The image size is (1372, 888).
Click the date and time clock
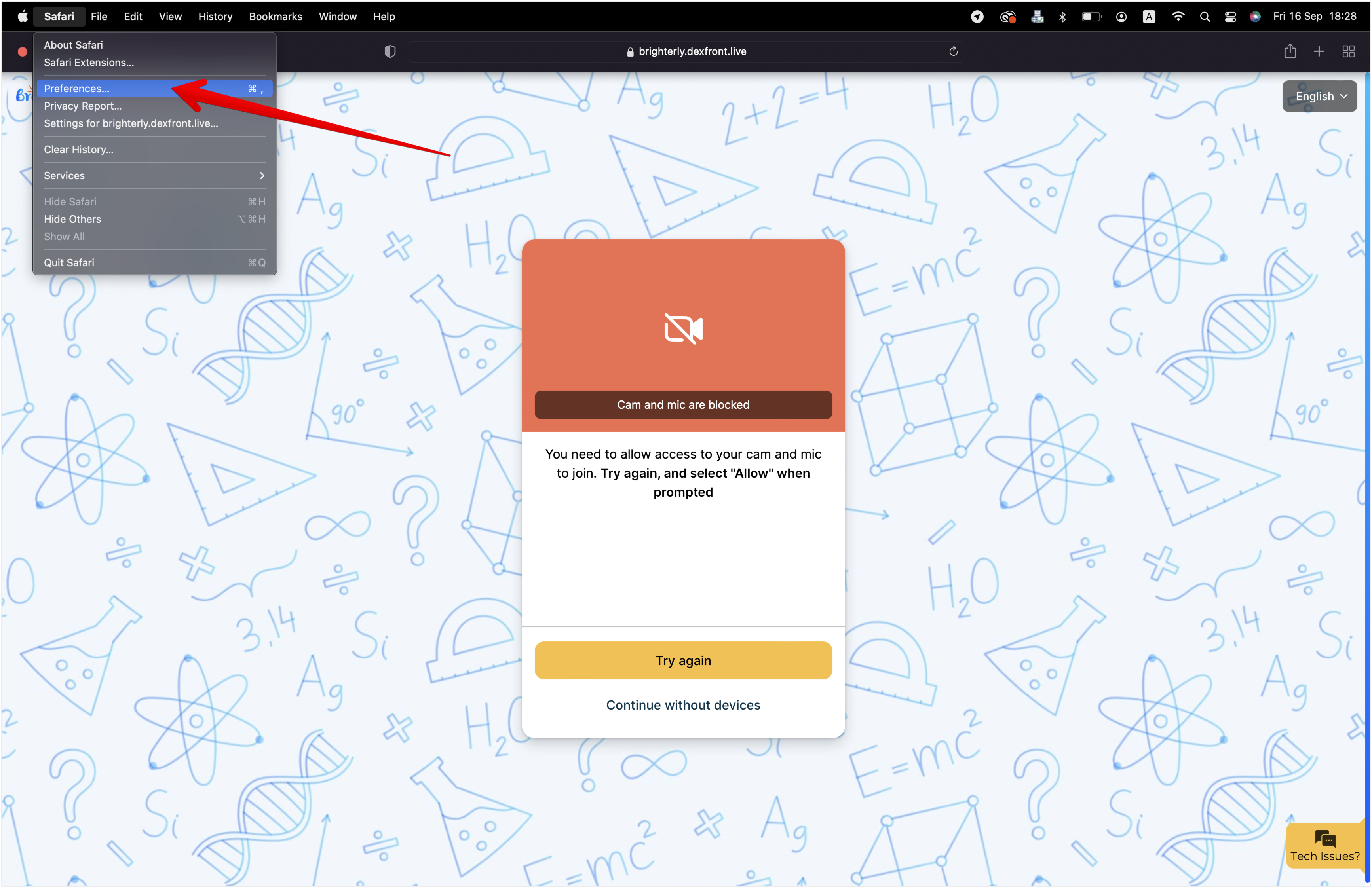point(1314,16)
